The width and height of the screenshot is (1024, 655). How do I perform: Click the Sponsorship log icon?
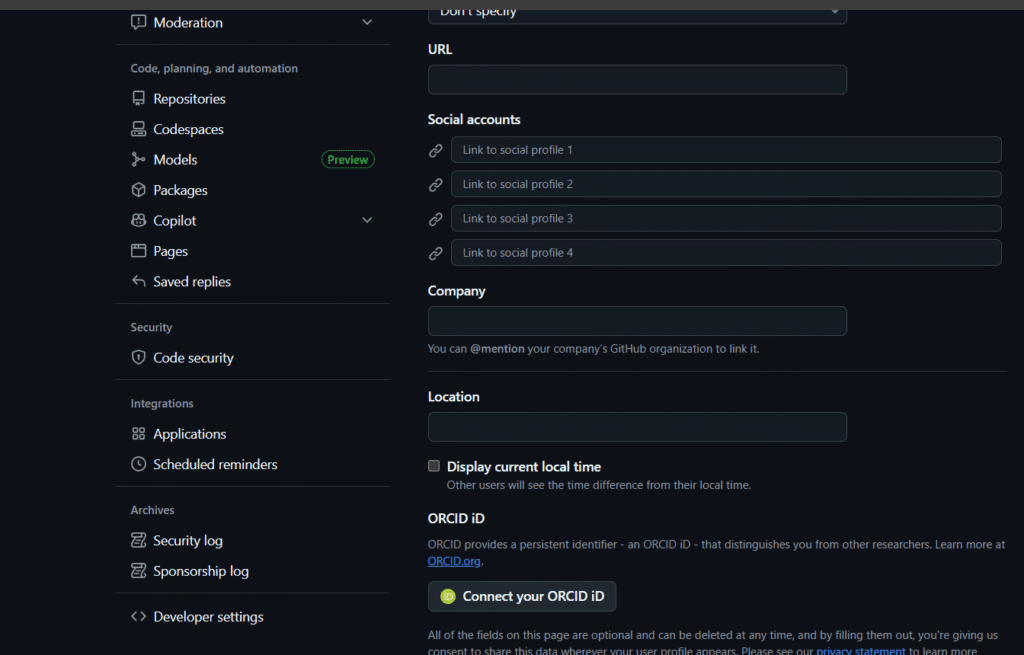tap(138, 571)
